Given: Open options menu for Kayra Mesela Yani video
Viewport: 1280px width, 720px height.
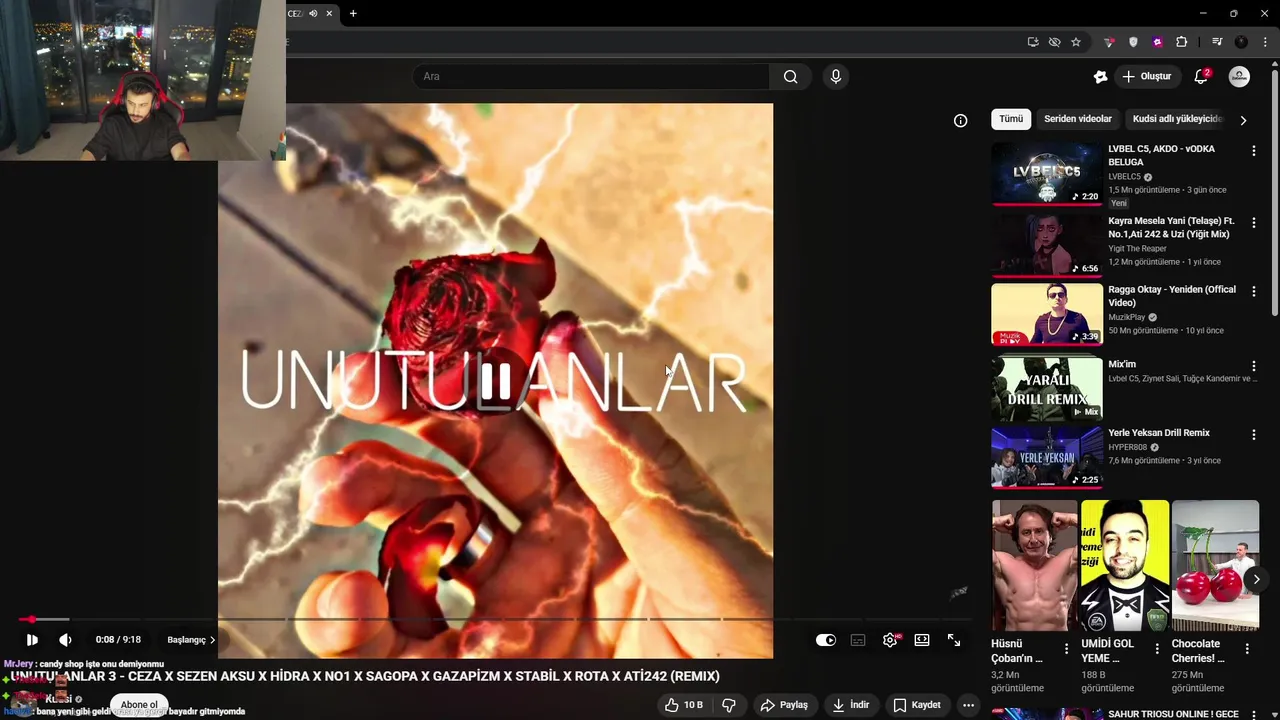Looking at the screenshot, I should pos(1253,223).
